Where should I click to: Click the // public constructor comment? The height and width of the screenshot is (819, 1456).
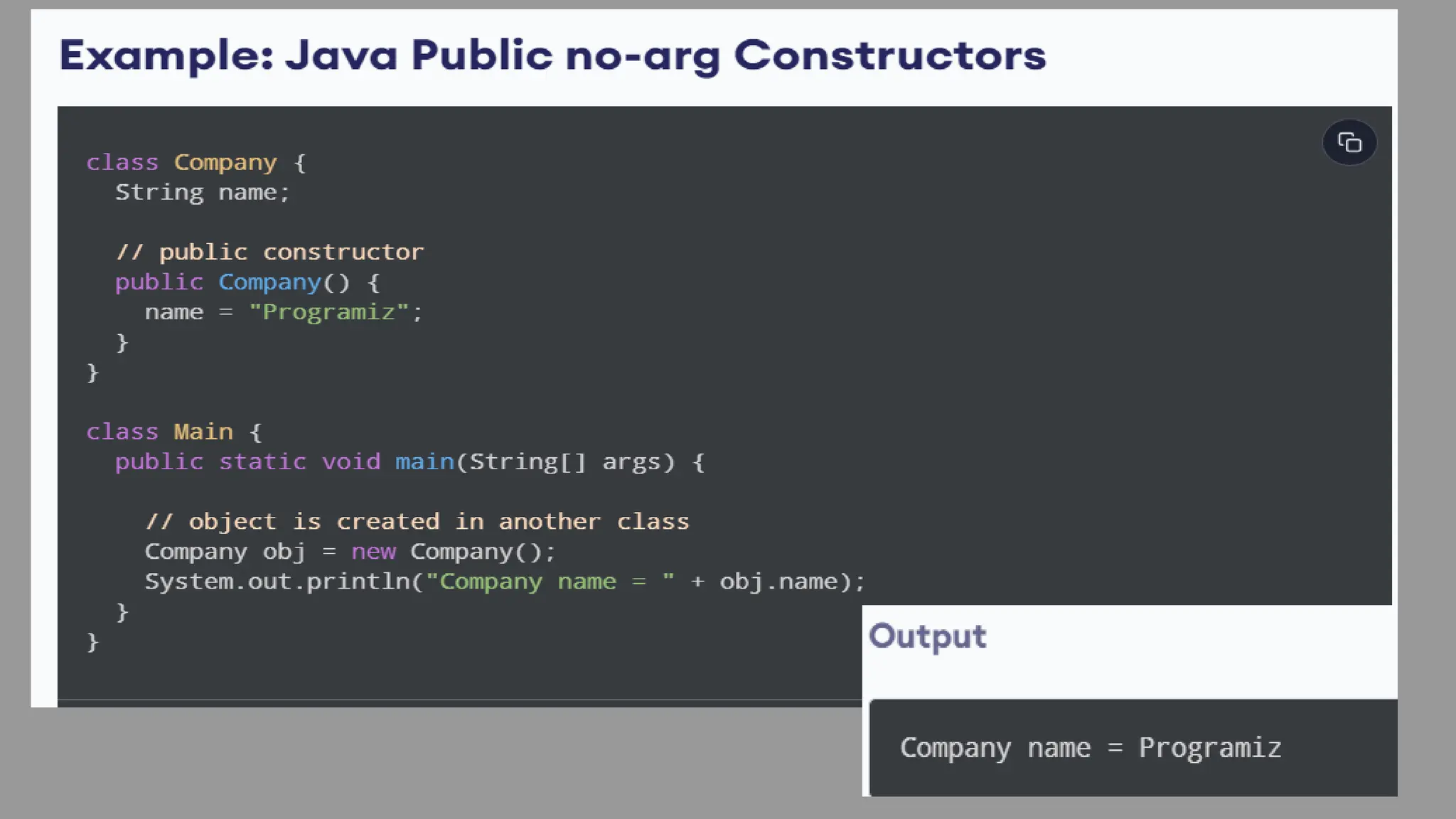coord(270,252)
